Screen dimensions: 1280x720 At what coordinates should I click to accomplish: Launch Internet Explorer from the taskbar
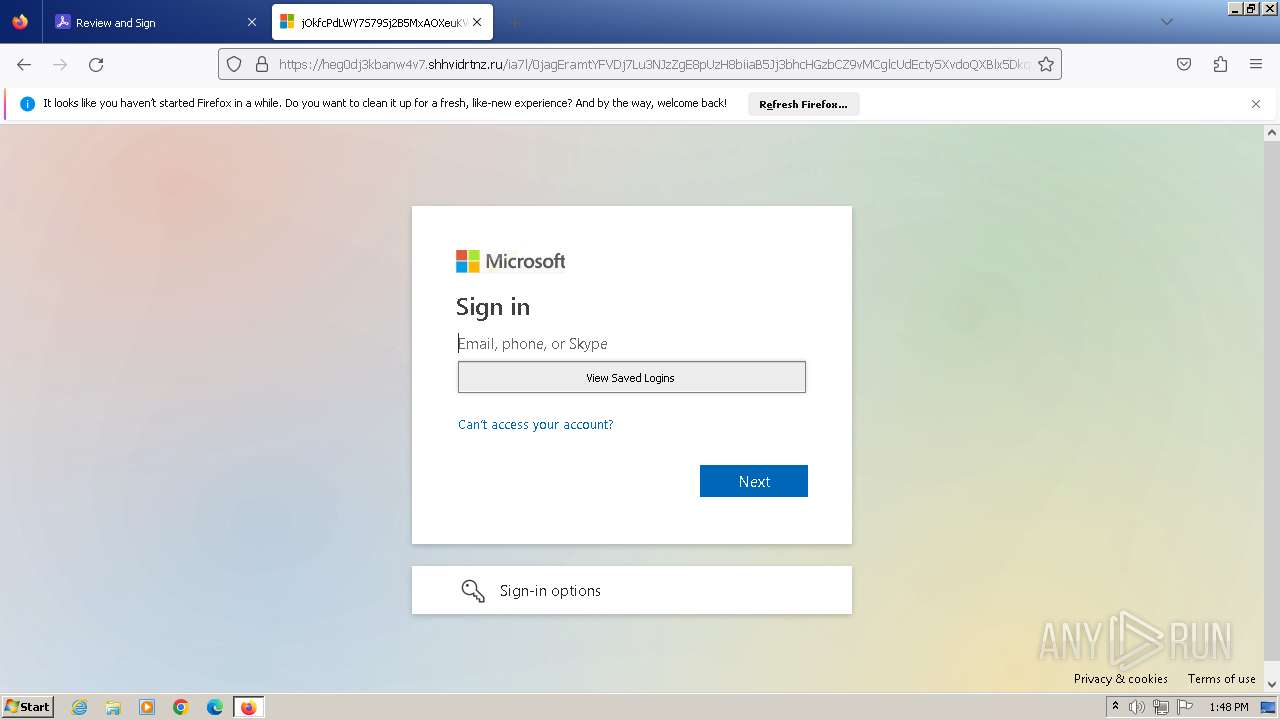pos(80,707)
